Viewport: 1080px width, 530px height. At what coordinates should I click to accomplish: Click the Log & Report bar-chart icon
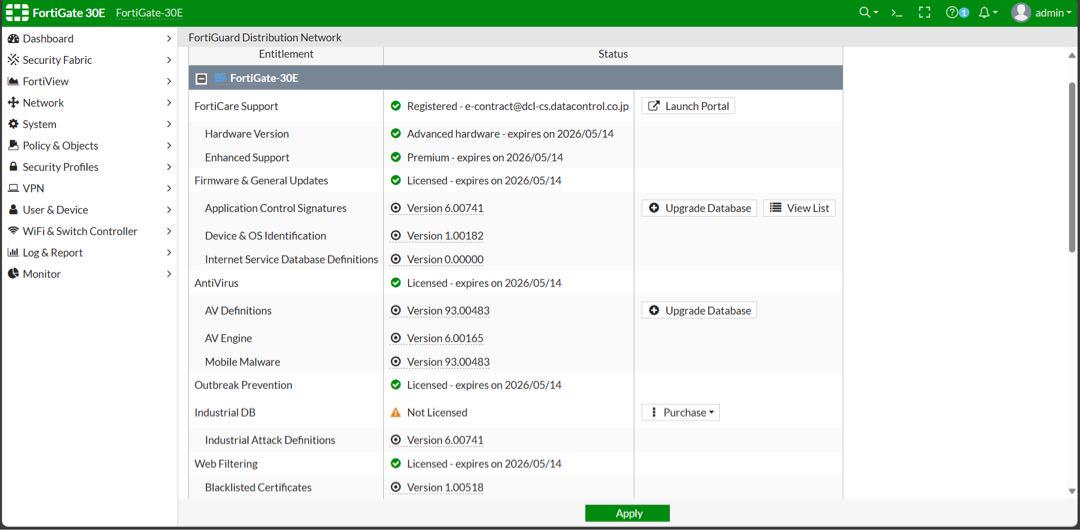coord(13,252)
